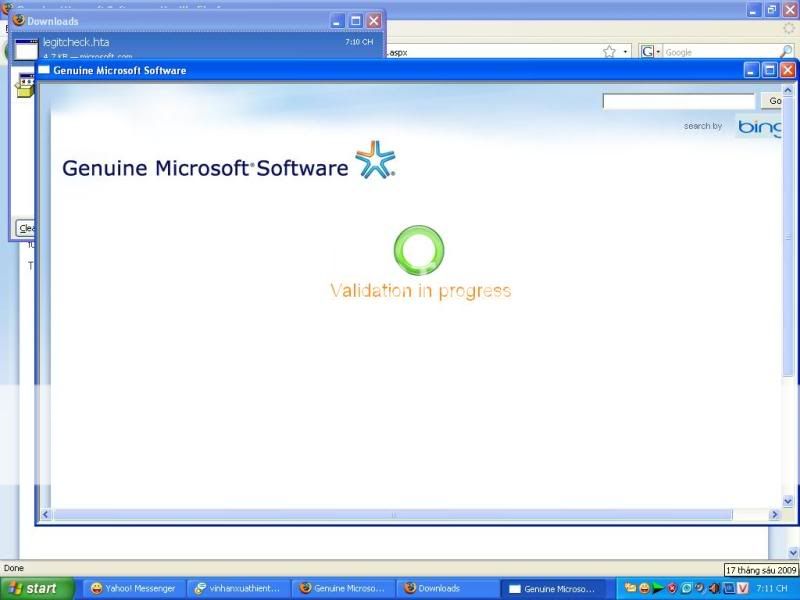Image resolution: width=800 pixels, height=600 pixels.
Task: Click the Firefox icon in Downloads title bar
Action: coord(19,20)
